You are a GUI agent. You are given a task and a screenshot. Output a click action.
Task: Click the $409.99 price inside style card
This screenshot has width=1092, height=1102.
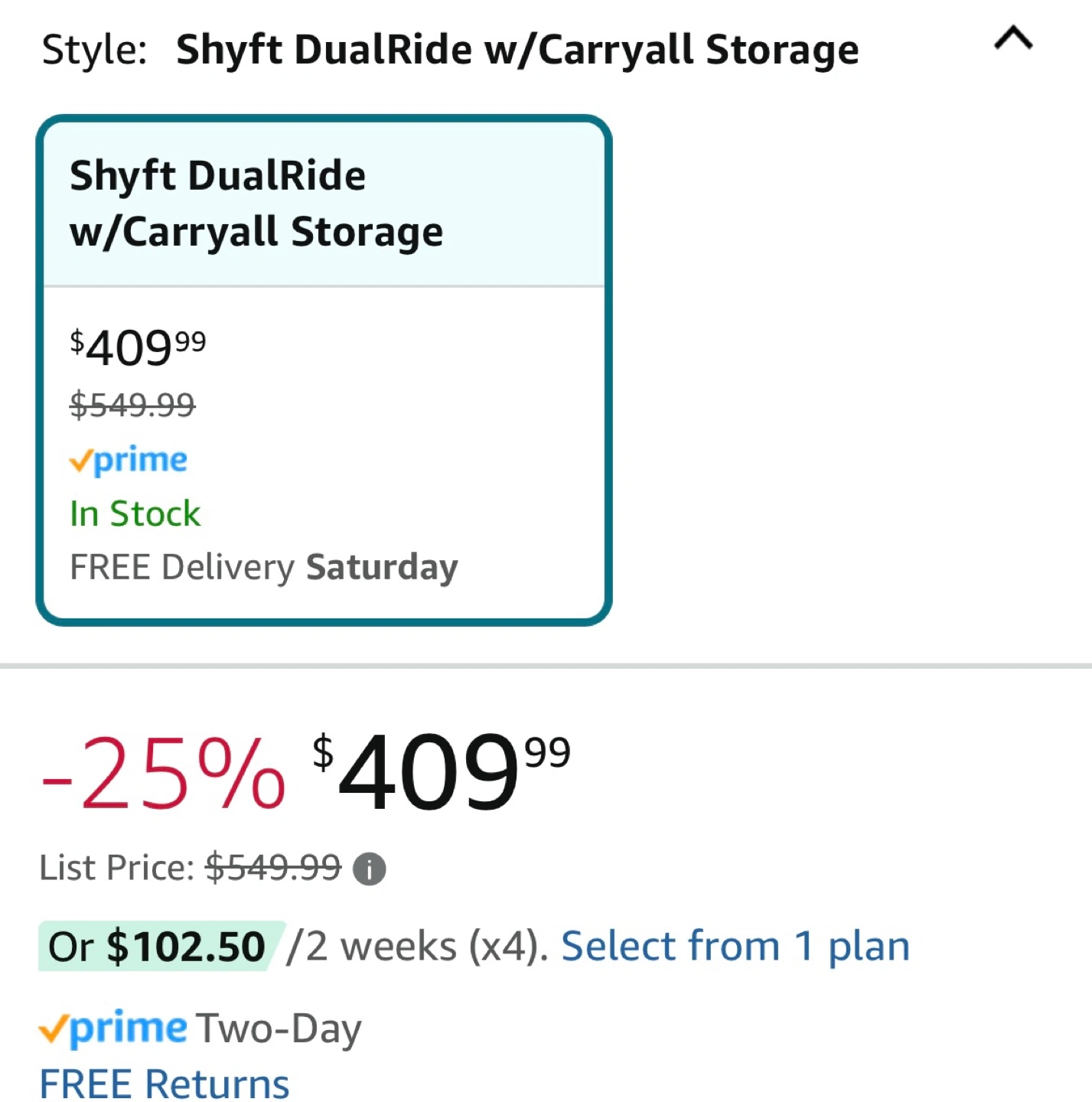138,347
